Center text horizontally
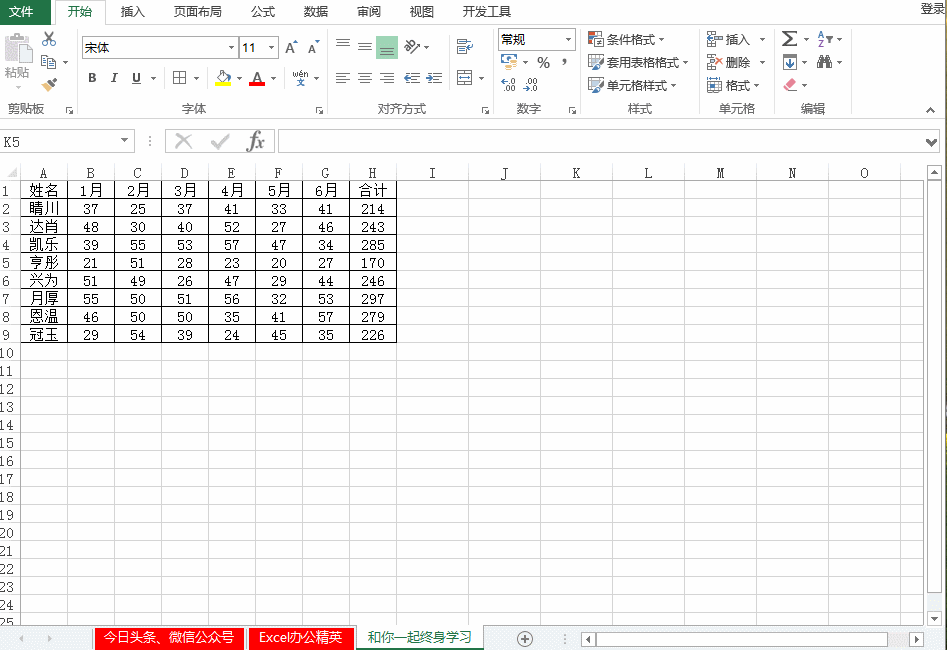Viewport: 947px width, 650px height. click(365, 78)
